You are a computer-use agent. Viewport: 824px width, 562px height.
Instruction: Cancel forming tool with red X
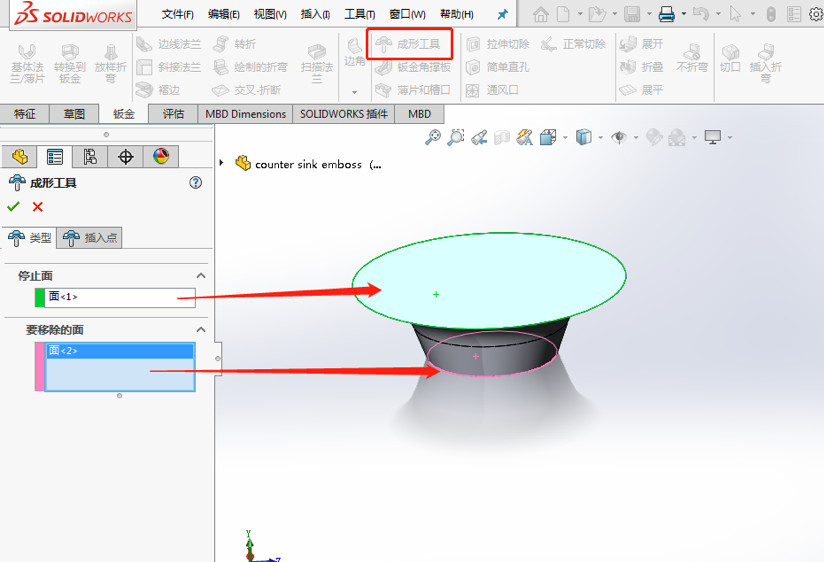(x=38, y=207)
